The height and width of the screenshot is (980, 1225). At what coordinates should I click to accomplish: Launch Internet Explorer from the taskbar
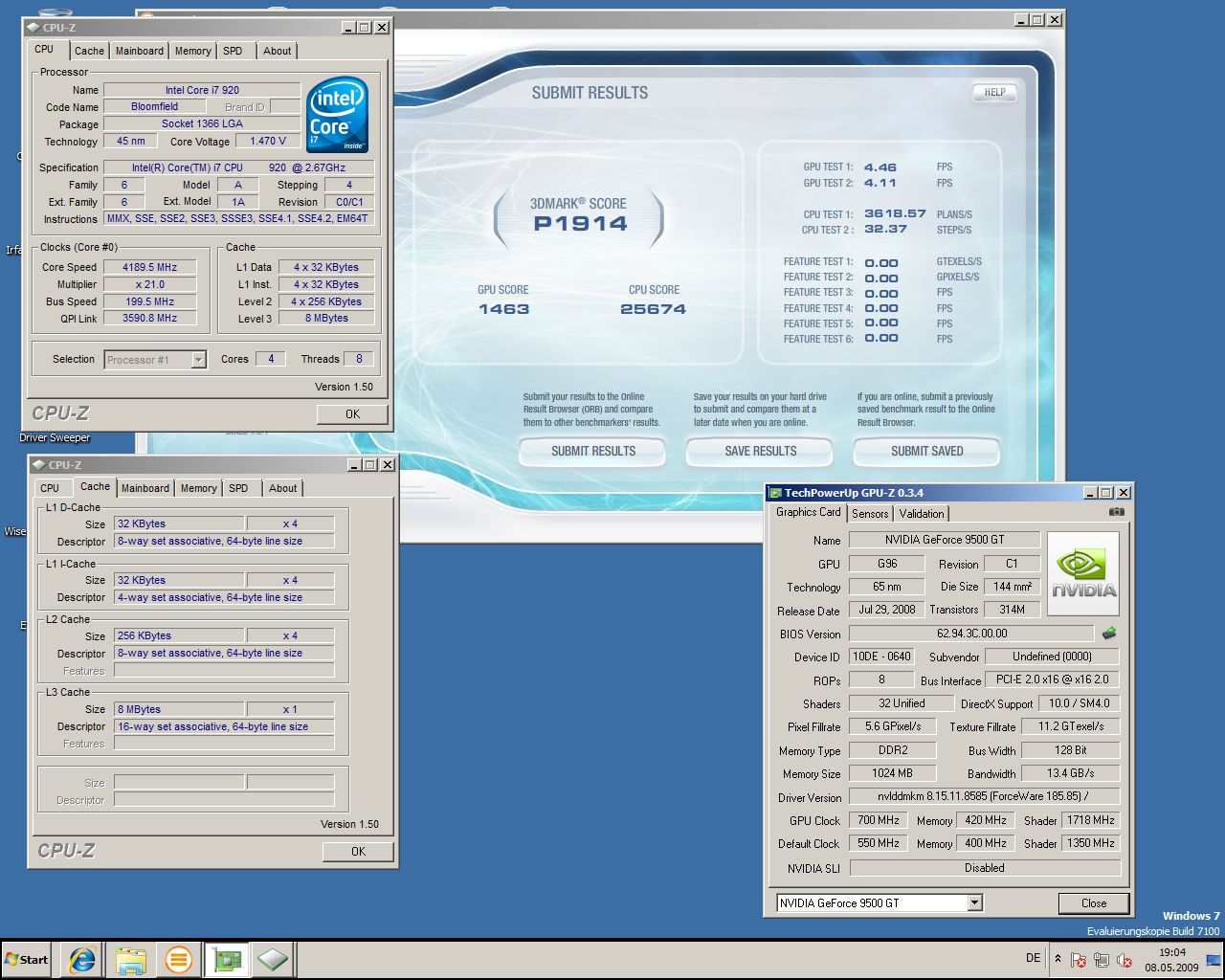pos(82,959)
